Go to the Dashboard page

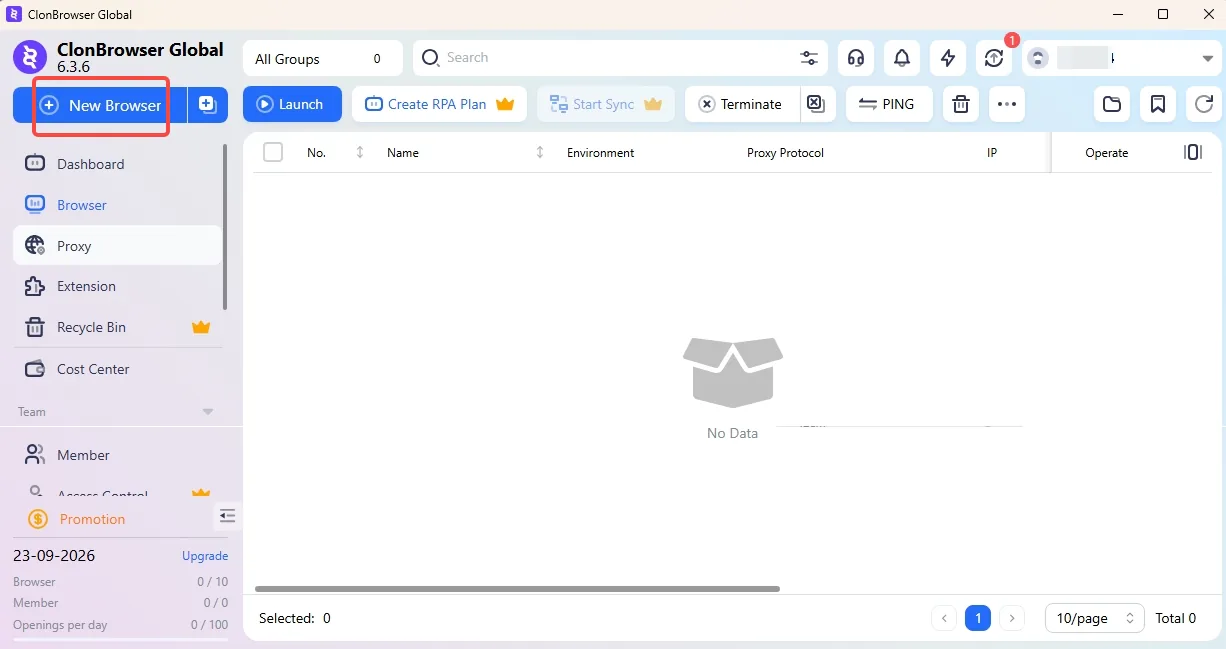[118, 164]
